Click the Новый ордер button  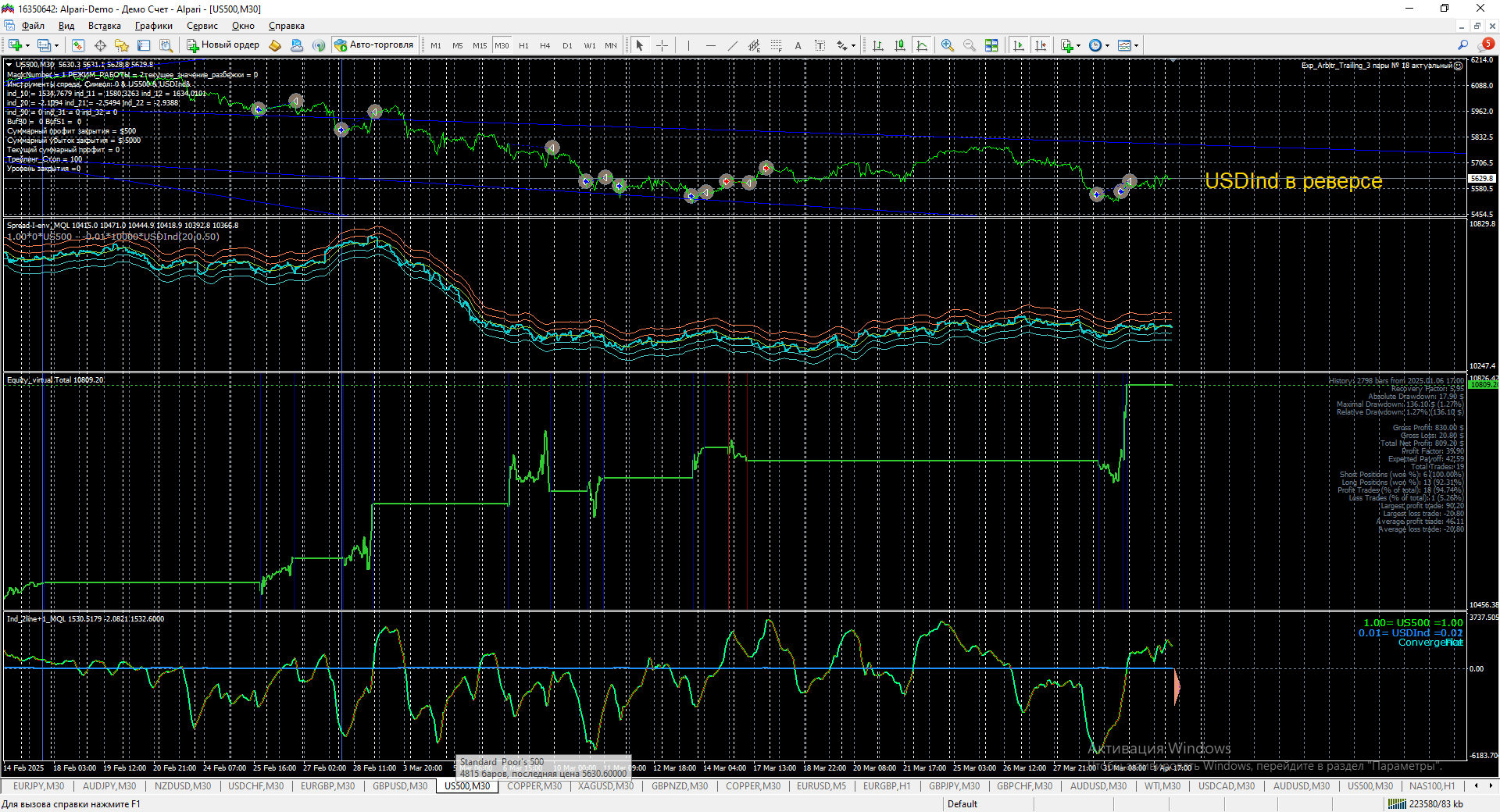[x=223, y=45]
